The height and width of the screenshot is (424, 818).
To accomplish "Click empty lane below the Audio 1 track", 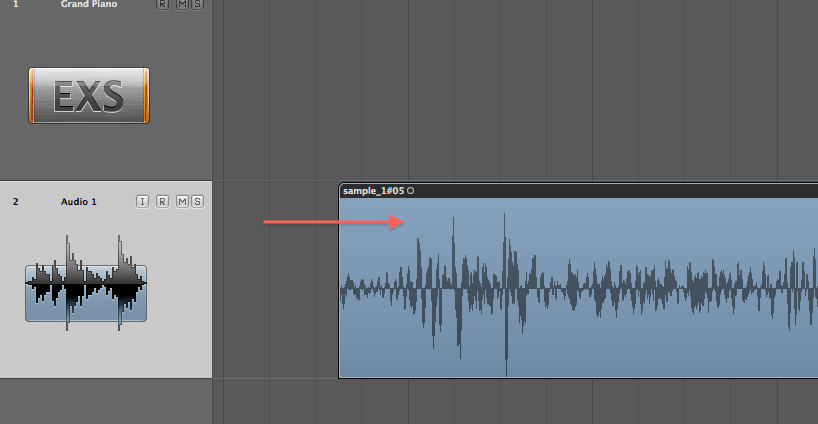I will coord(500,402).
